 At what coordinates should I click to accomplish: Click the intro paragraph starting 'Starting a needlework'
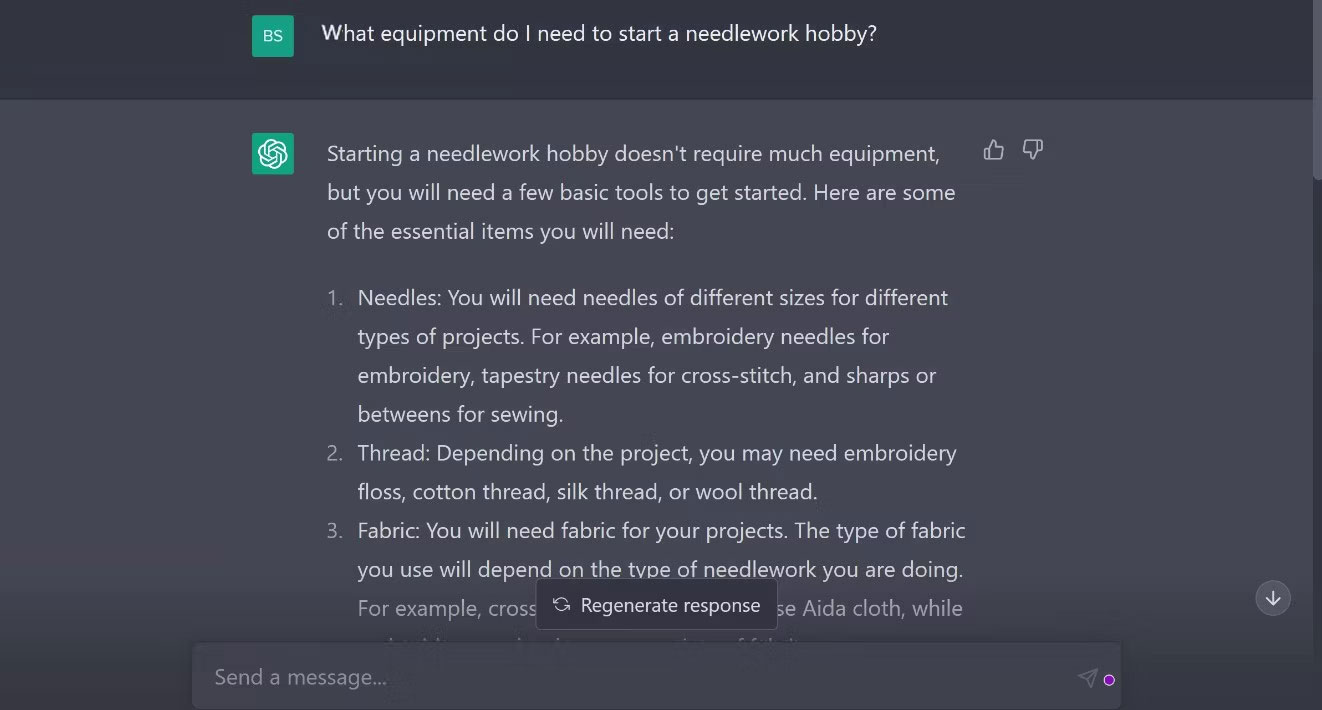(x=640, y=192)
